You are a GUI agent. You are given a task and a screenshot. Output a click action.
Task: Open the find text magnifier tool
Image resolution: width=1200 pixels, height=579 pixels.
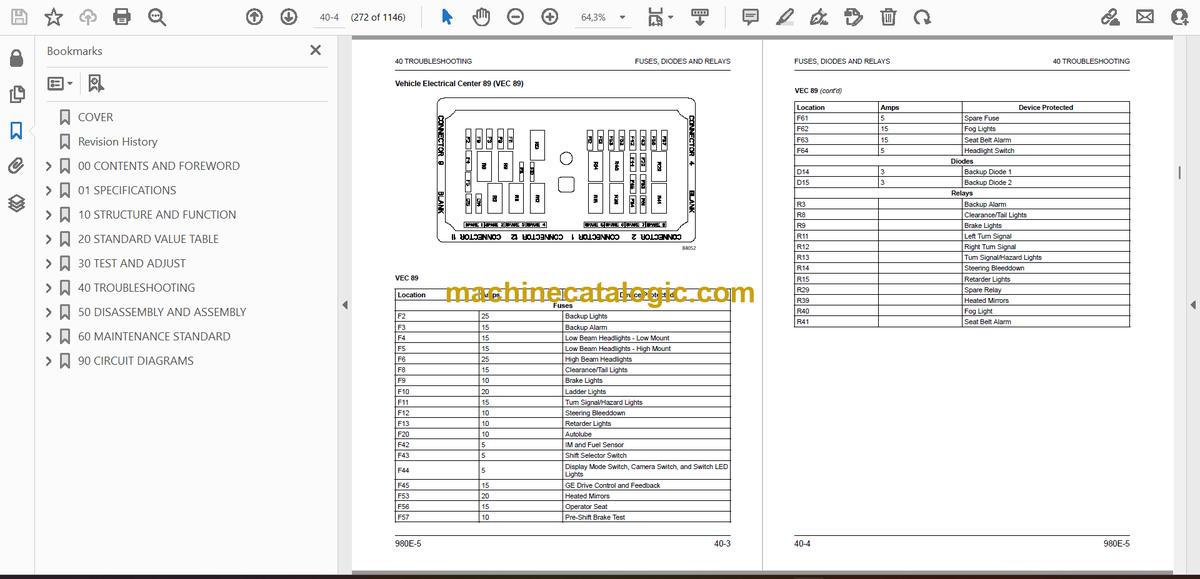point(157,17)
